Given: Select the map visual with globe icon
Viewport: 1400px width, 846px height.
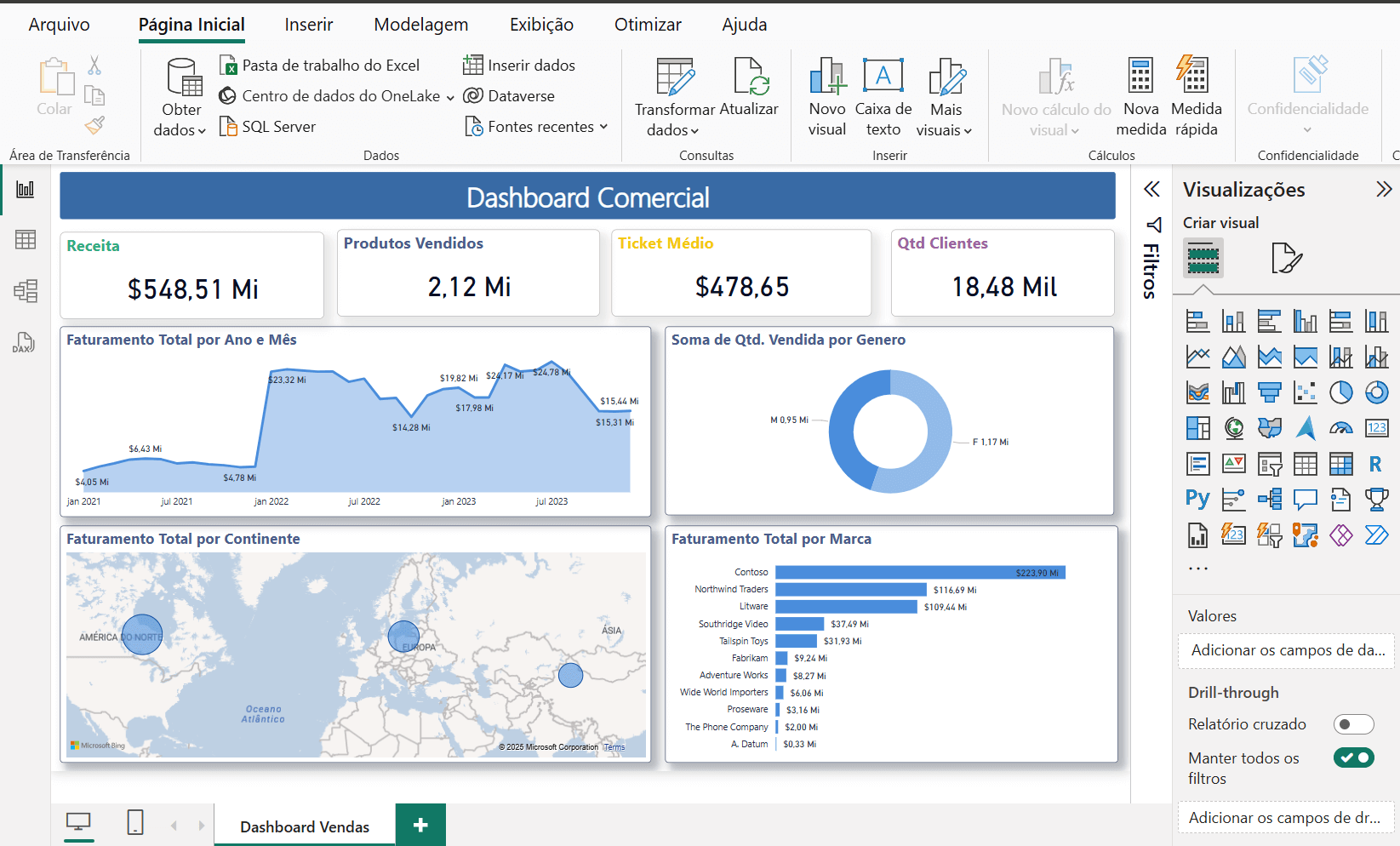Looking at the screenshot, I should 1233,428.
